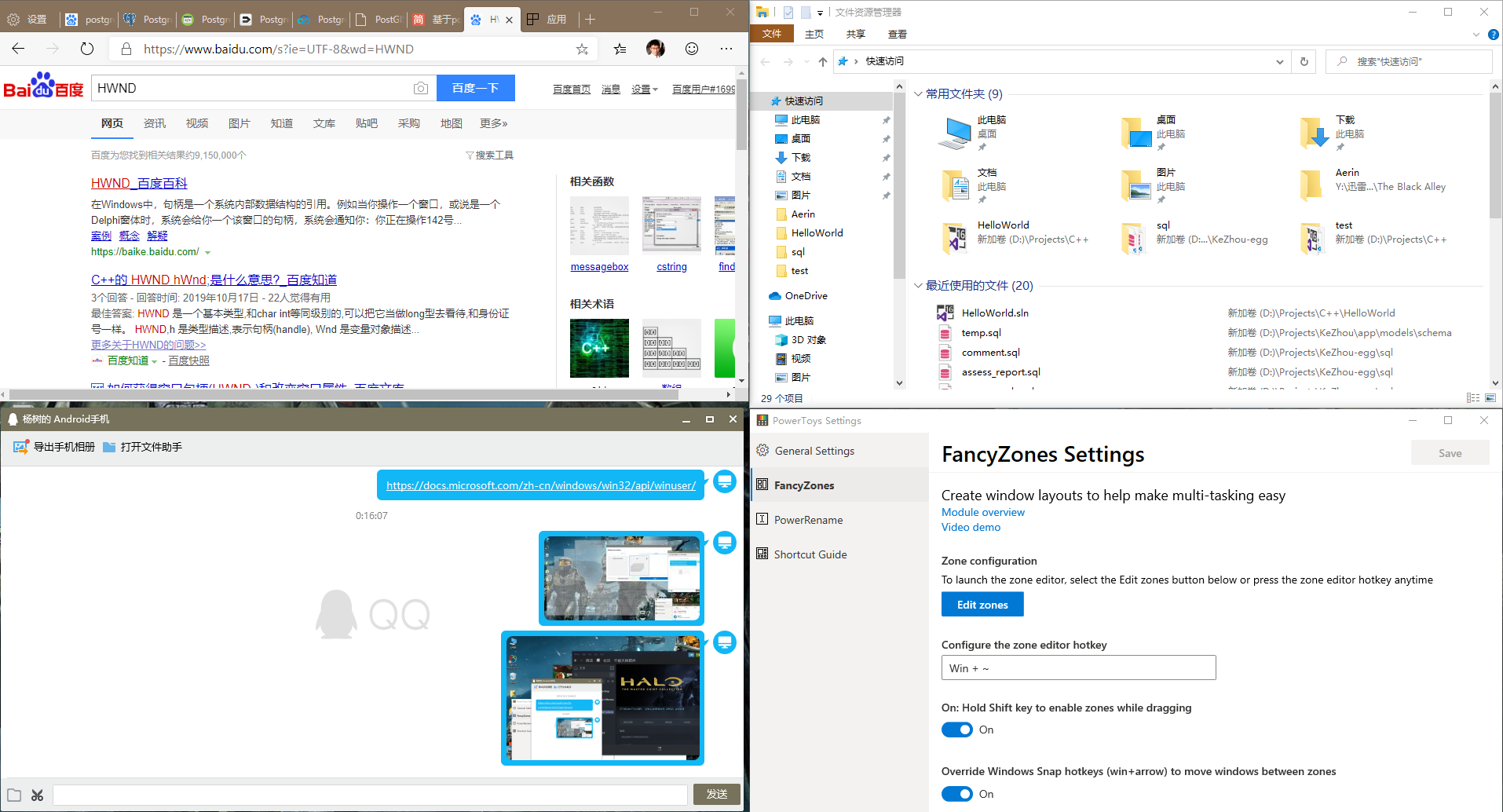Click the camera icon in Baidu's search box
1503x812 pixels.
point(422,88)
